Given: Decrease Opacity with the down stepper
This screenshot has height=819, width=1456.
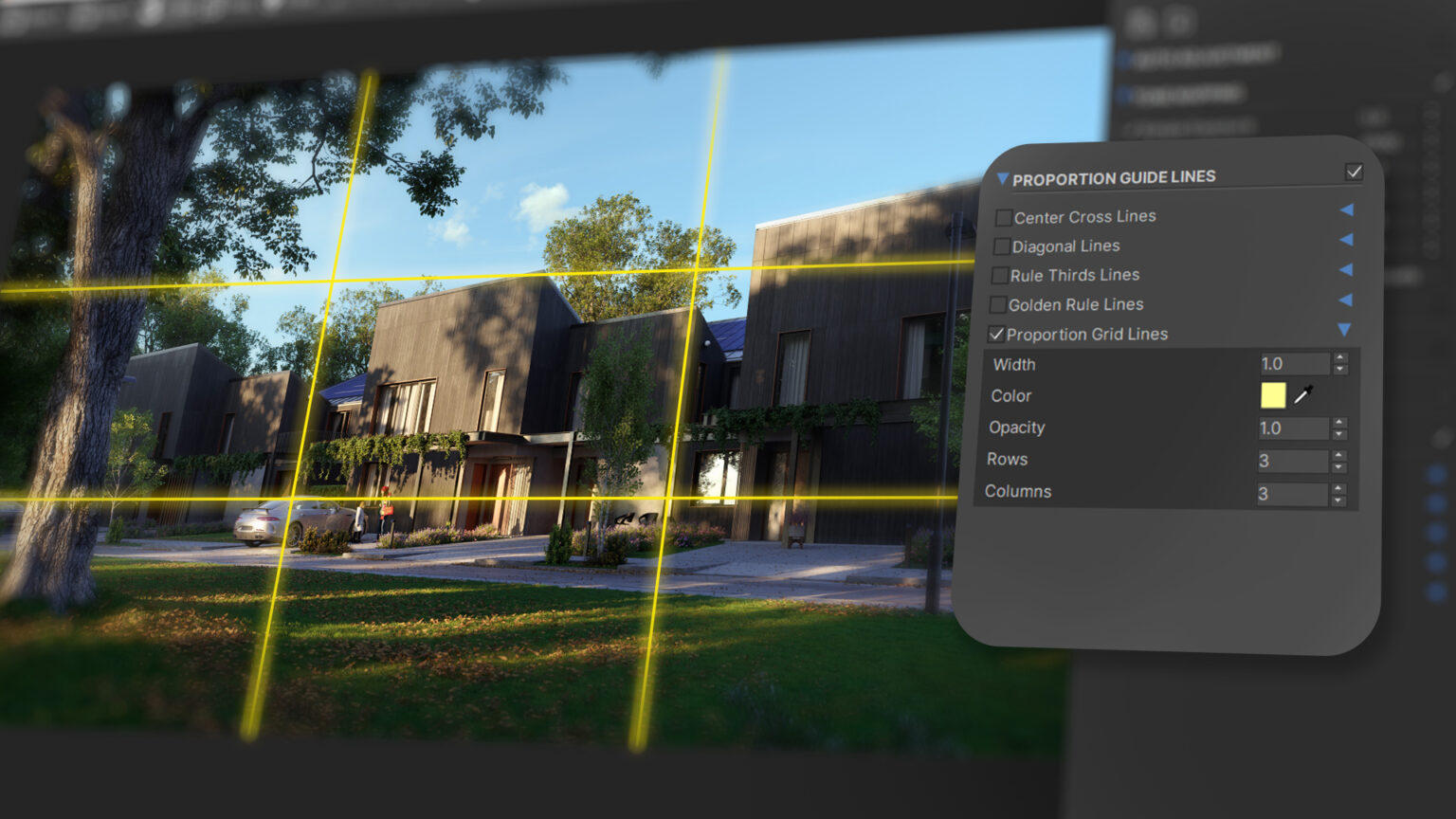Looking at the screenshot, I should click(1339, 434).
